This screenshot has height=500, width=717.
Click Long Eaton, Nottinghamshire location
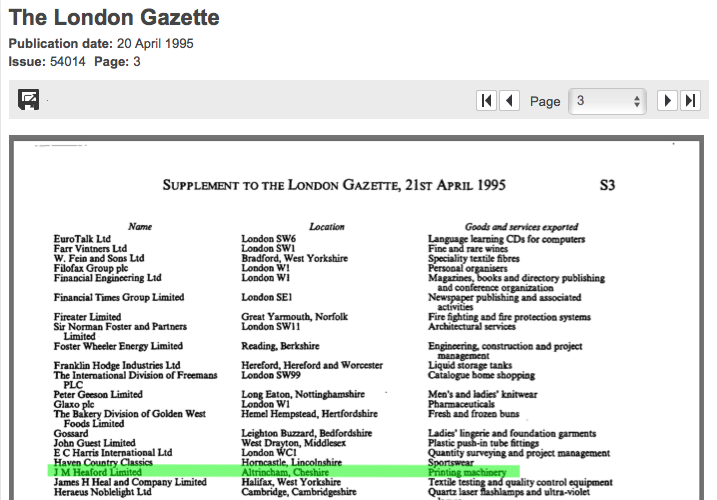(x=303, y=394)
